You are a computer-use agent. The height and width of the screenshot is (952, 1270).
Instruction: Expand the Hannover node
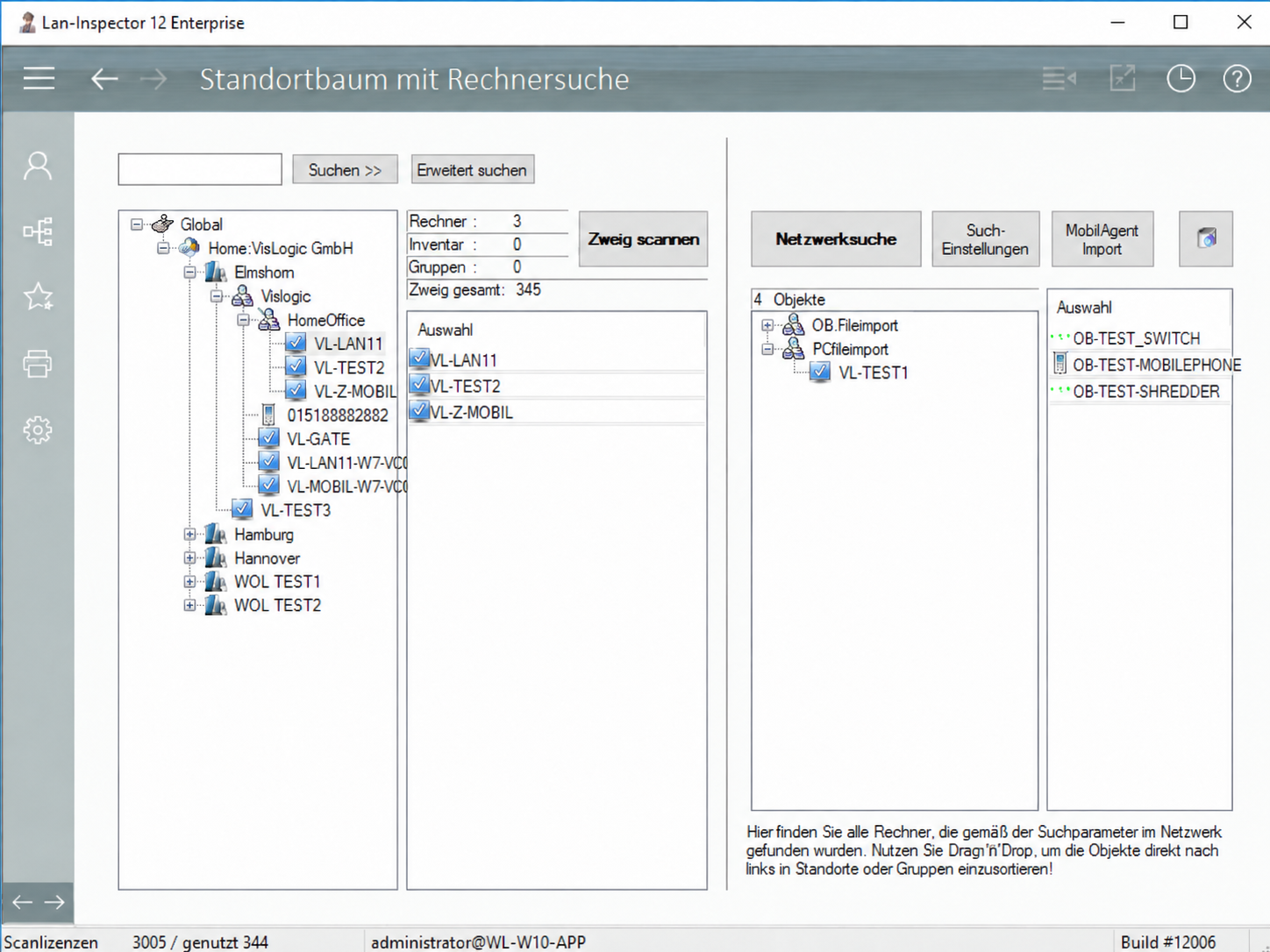tap(189, 558)
